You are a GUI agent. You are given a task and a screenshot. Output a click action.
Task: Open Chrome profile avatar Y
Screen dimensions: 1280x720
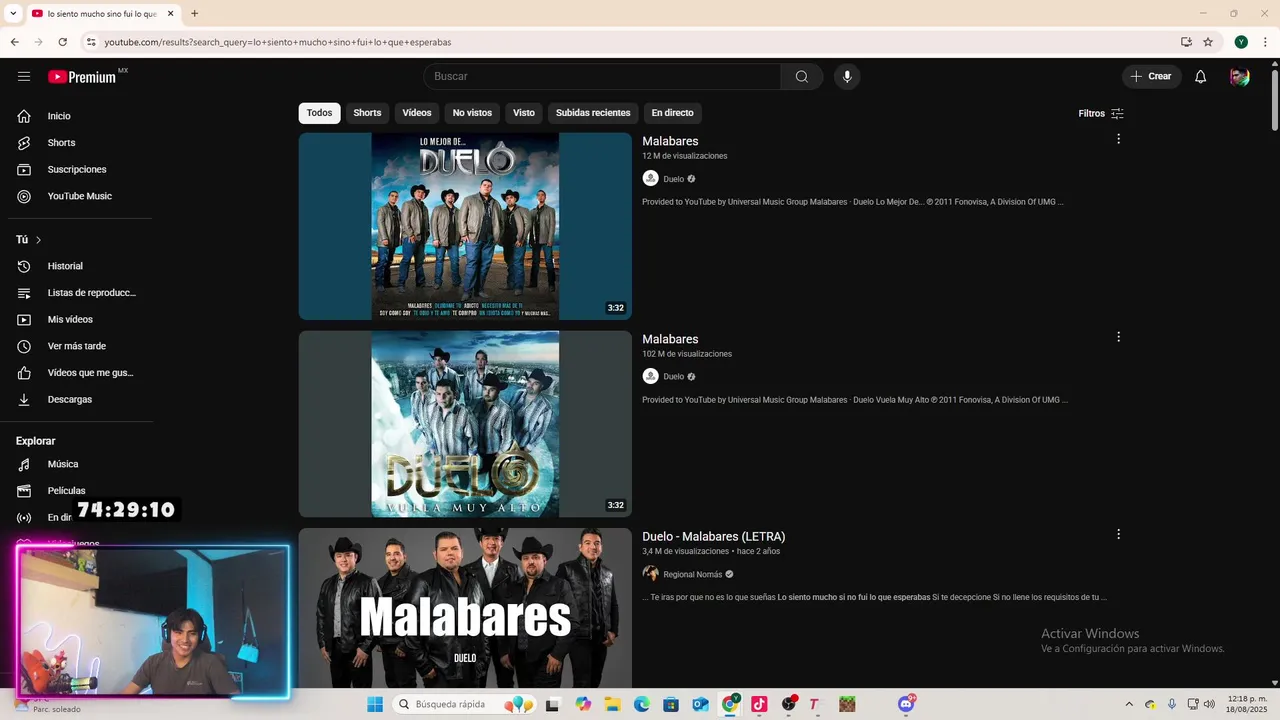tap(1241, 42)
